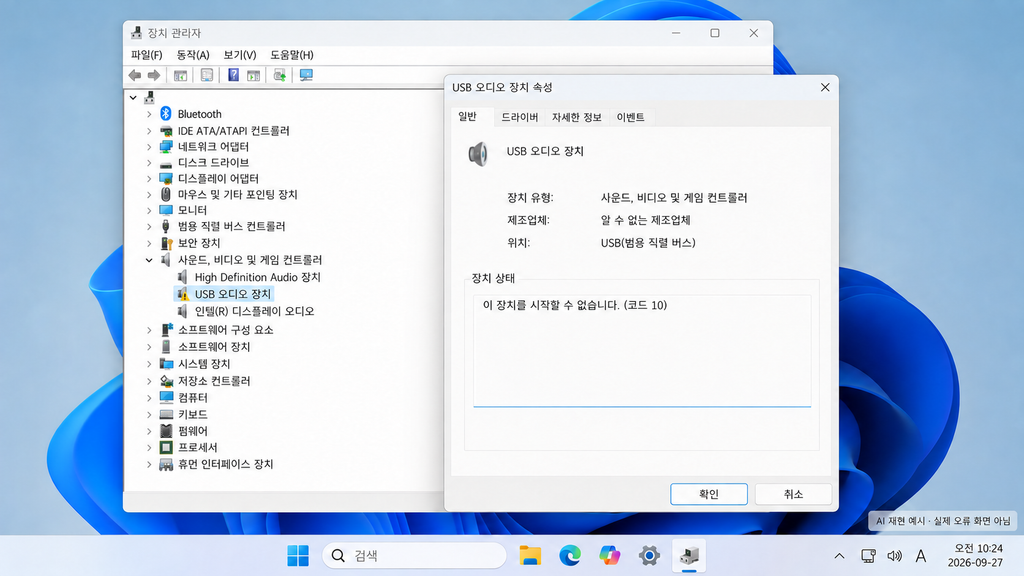Click the properties toolbar icon

[x=207, y=75]
